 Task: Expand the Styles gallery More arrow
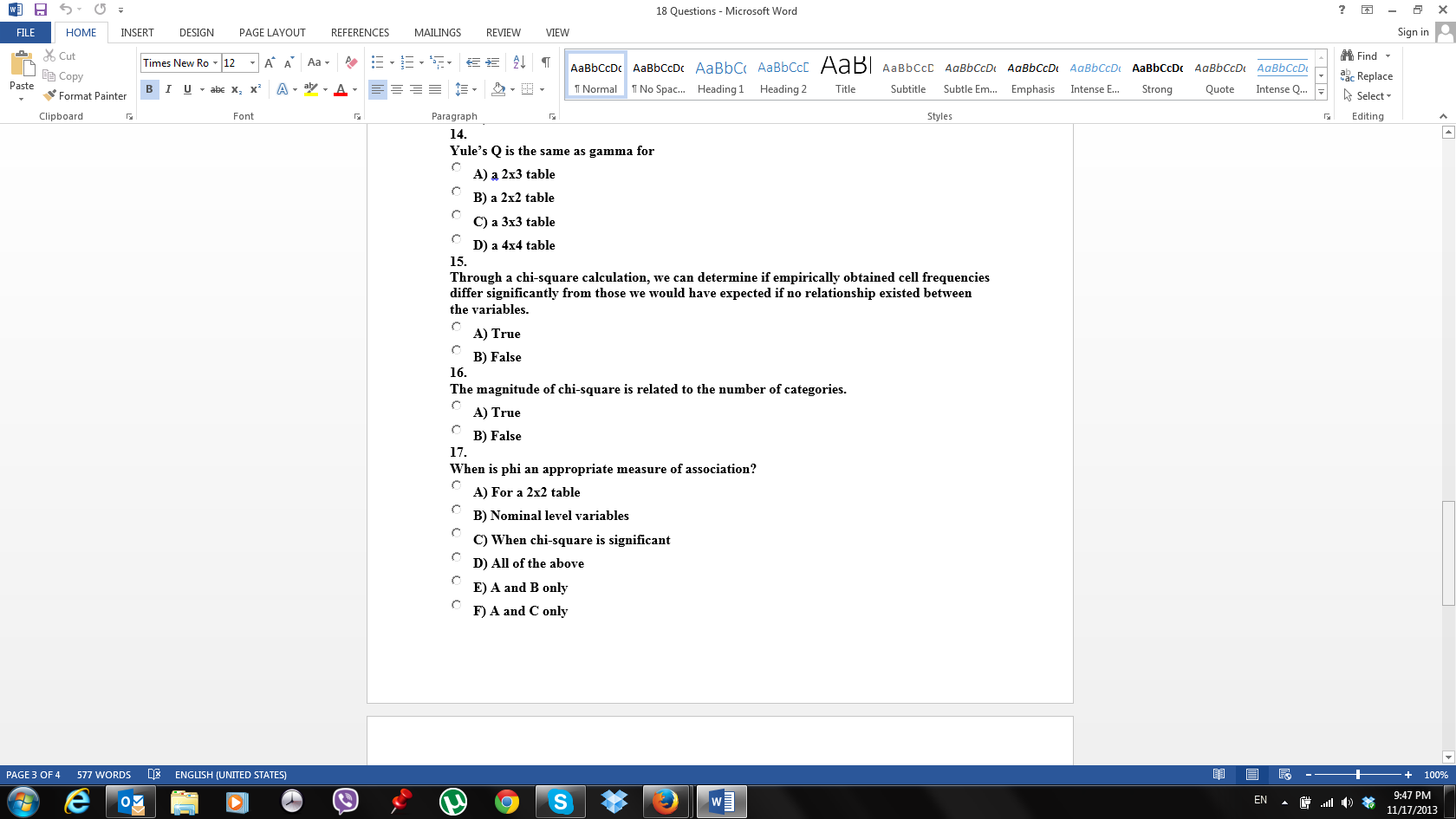pos(1321,92)
